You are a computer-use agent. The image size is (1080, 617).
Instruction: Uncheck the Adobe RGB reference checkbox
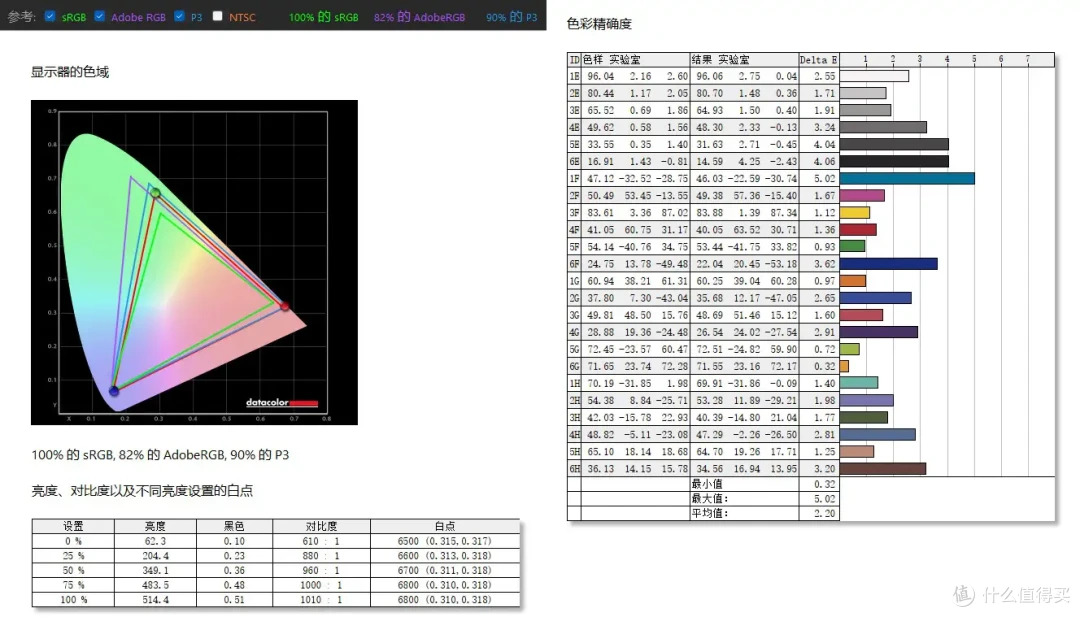[100, 16]
